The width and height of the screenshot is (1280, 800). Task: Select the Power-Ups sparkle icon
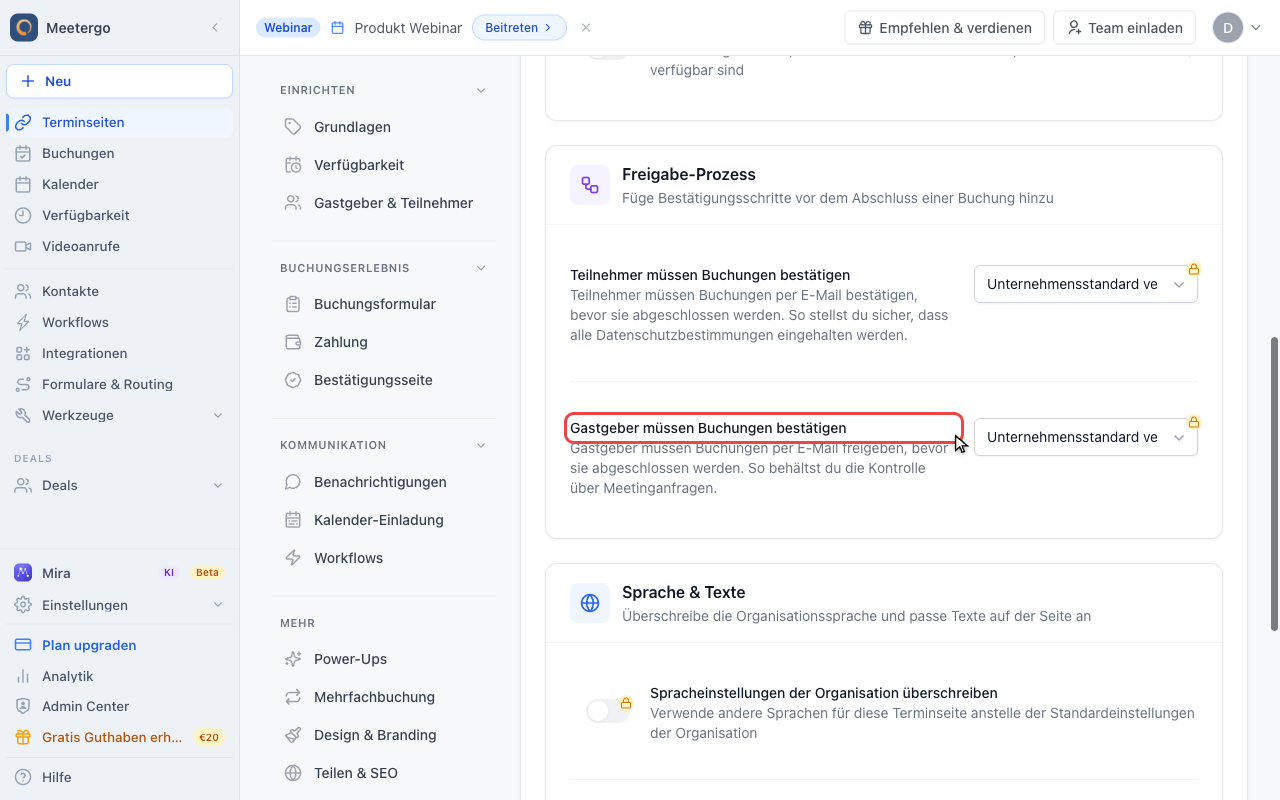(x=293, y=659)
